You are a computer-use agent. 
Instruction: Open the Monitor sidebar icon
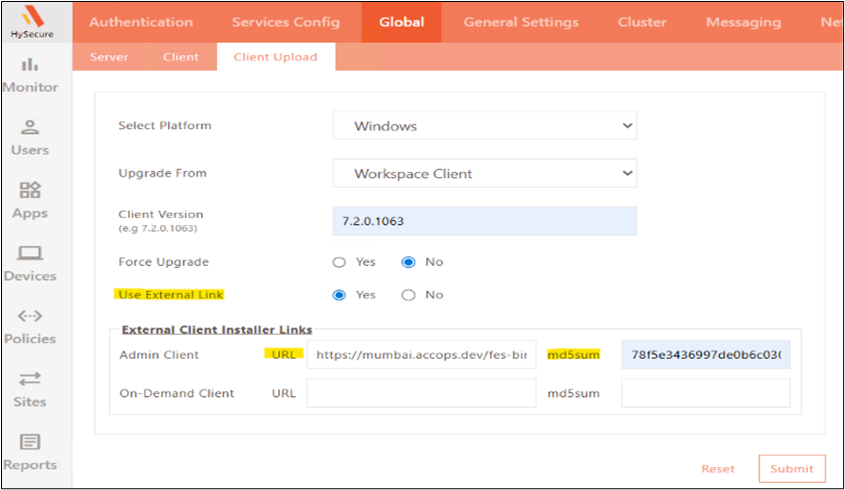pos(30,66)
